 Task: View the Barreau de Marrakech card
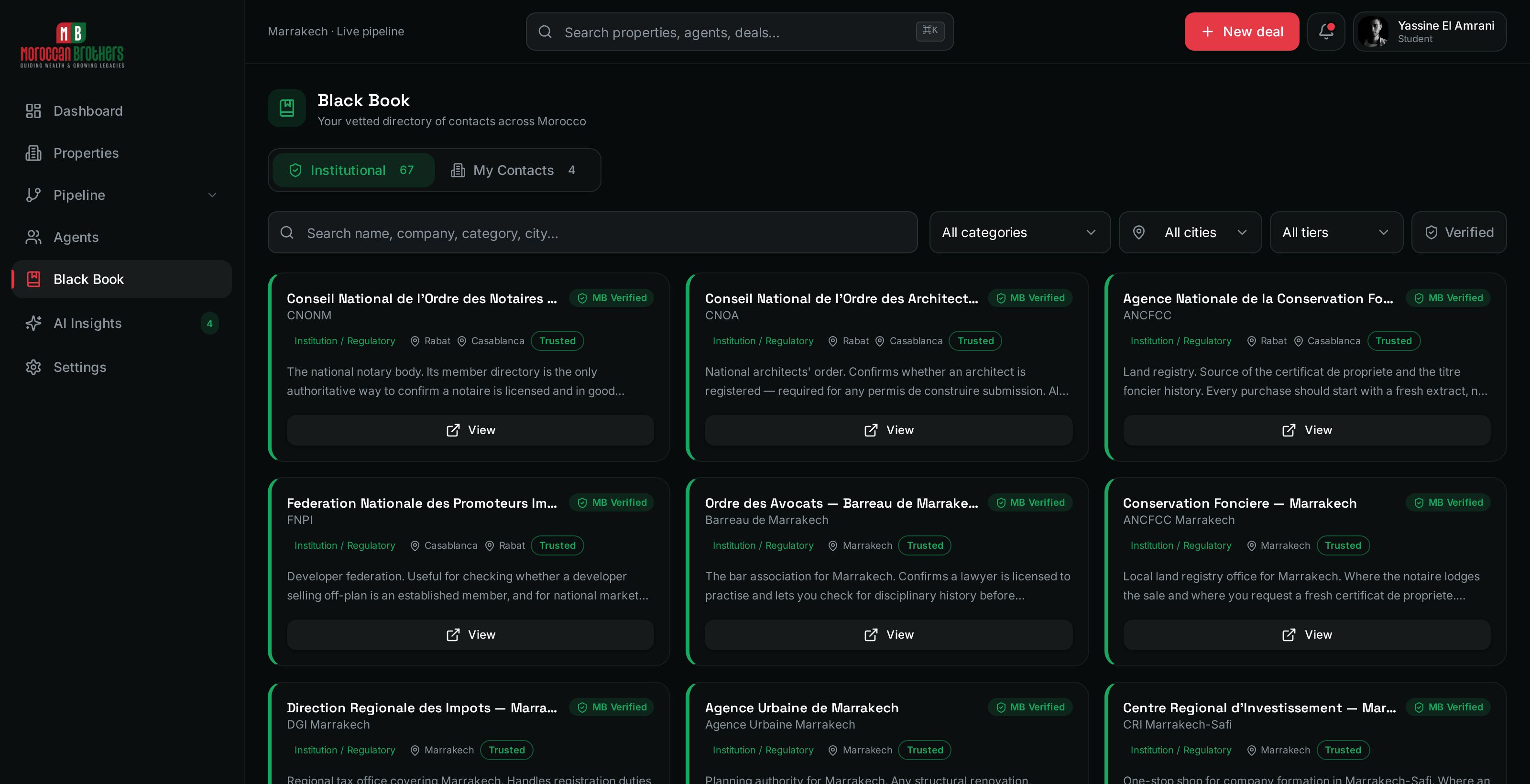click(888, 635)
